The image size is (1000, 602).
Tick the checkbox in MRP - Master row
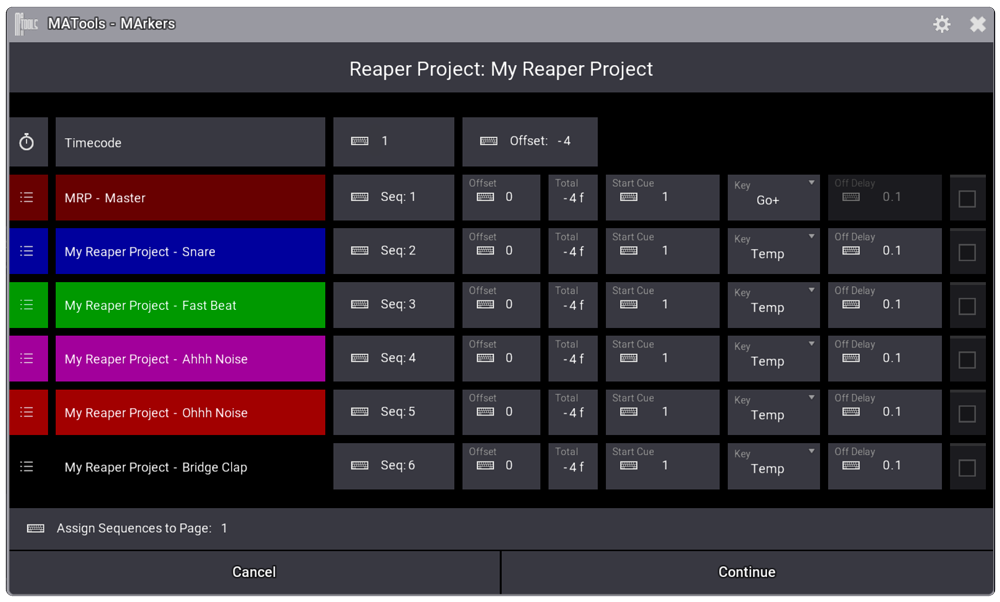click(967, 198)
